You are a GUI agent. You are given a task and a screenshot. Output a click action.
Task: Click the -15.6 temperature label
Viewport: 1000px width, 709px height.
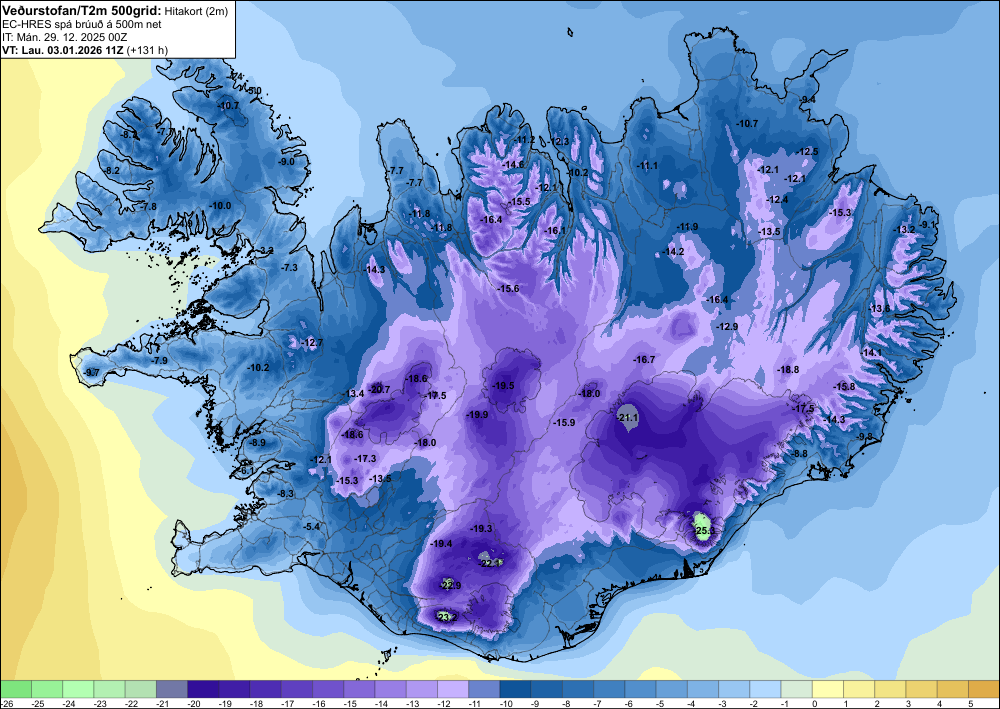pos(508,289)
